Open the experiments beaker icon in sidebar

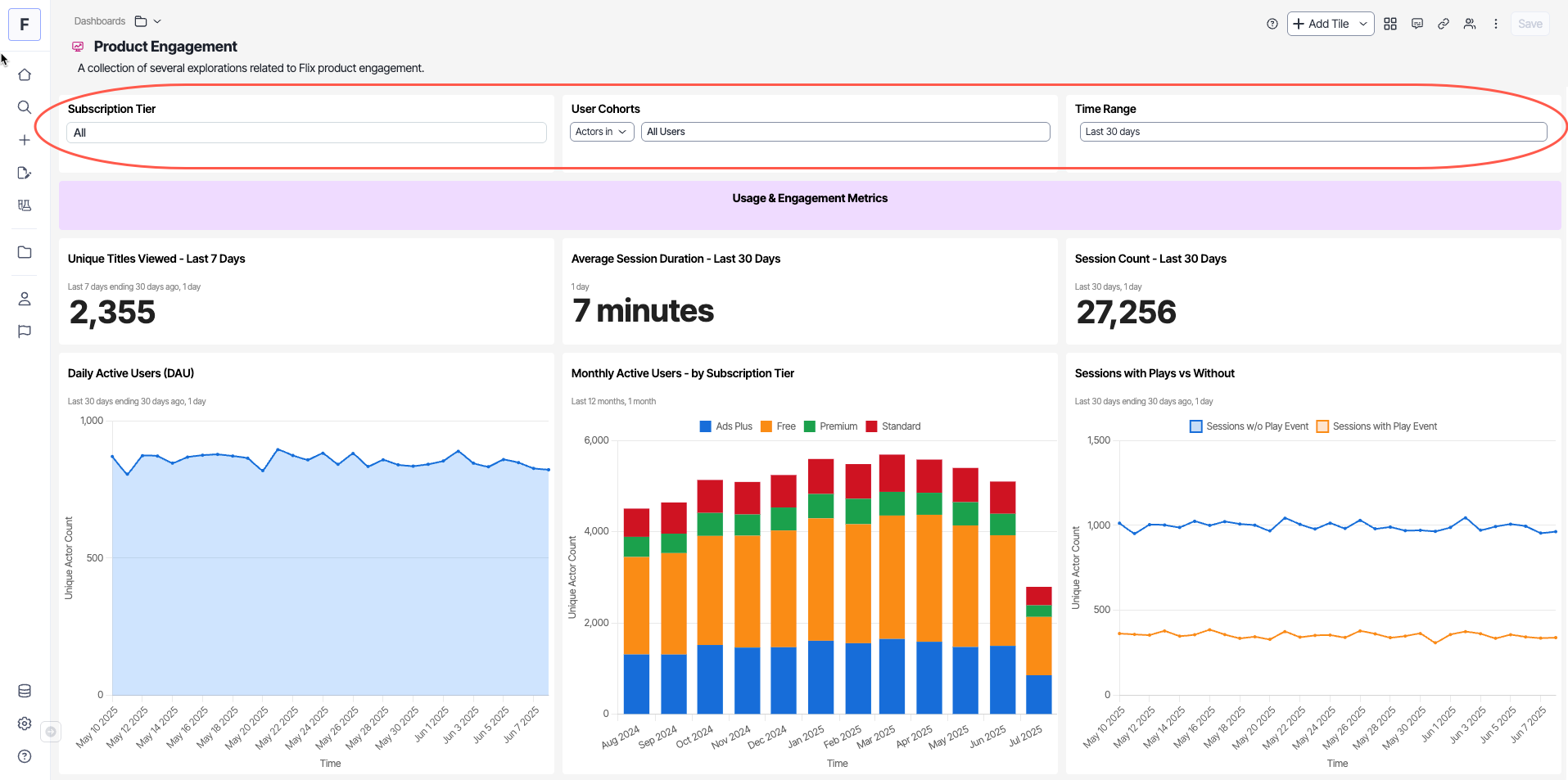[25, 205]
